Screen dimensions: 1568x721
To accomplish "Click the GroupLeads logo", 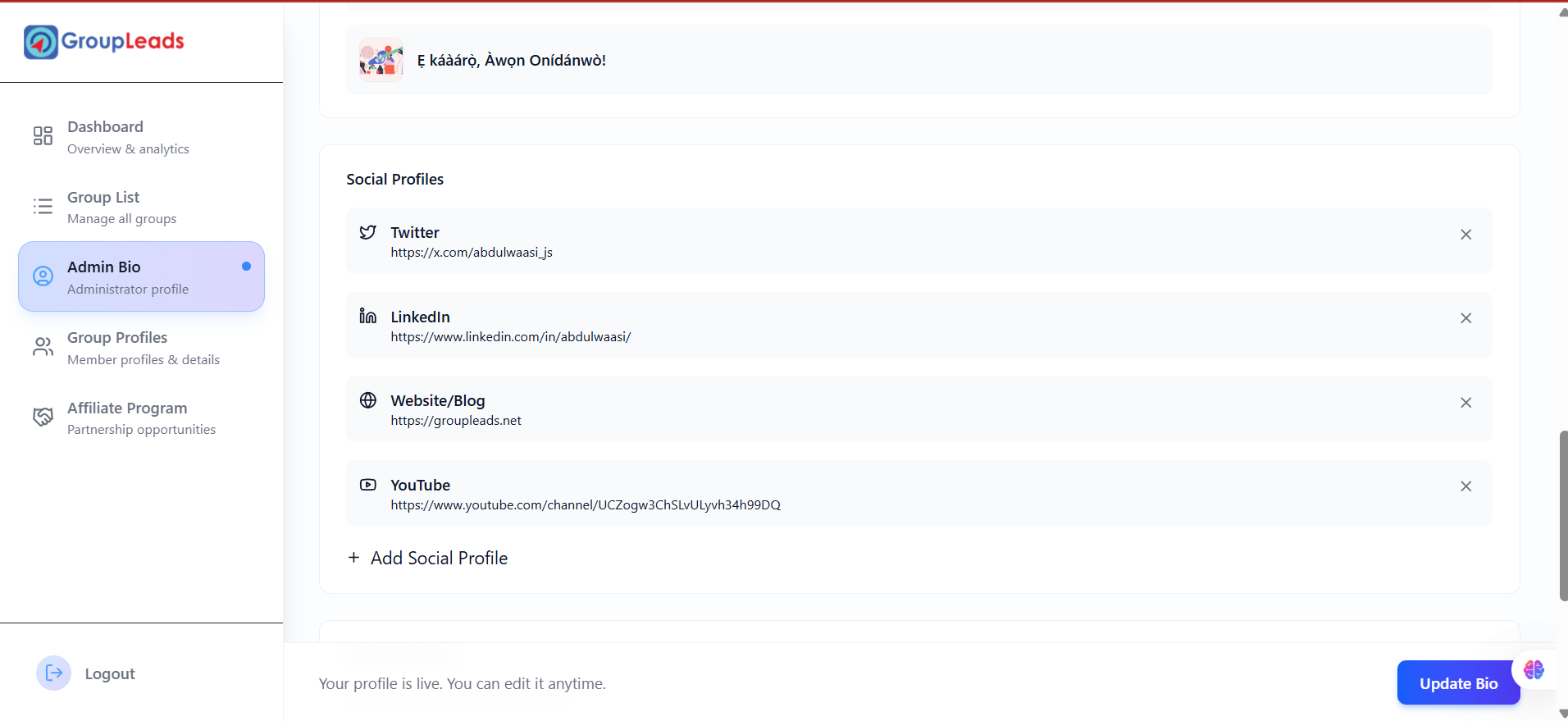I will pyautogui.click(x=104, y=41).
